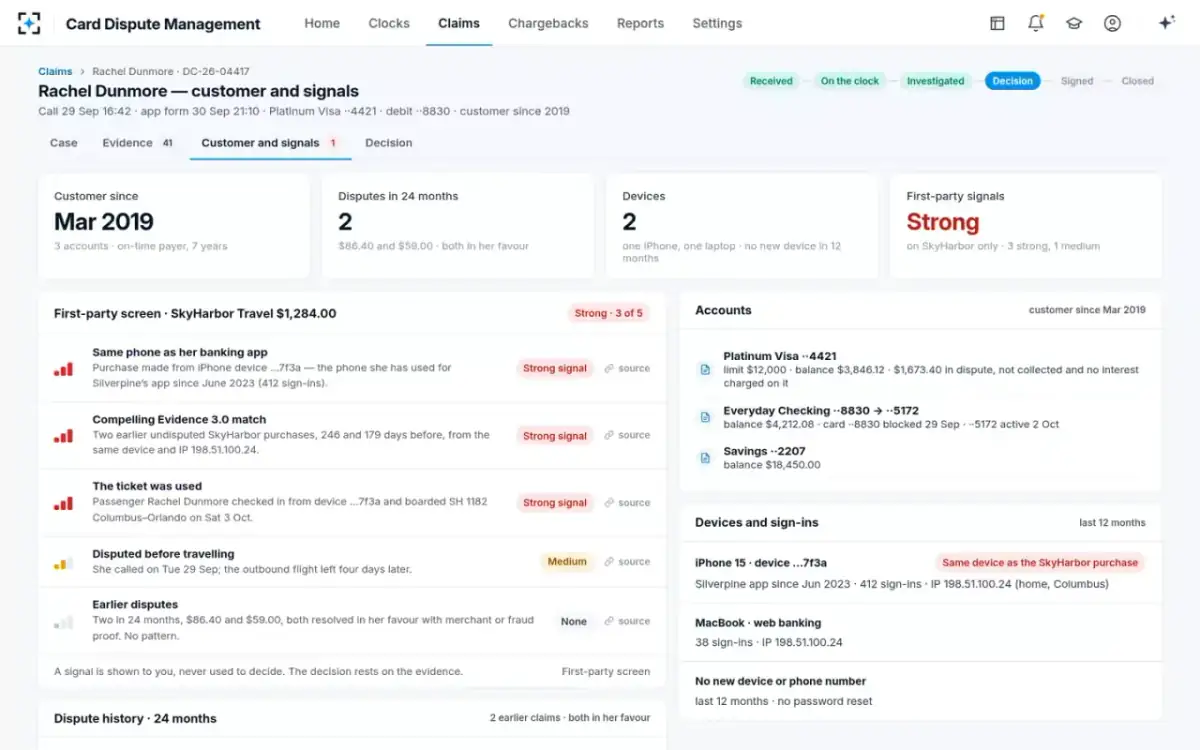Switch to the Case tab
Screen dimensions: 1200x750
pos(64,143)
